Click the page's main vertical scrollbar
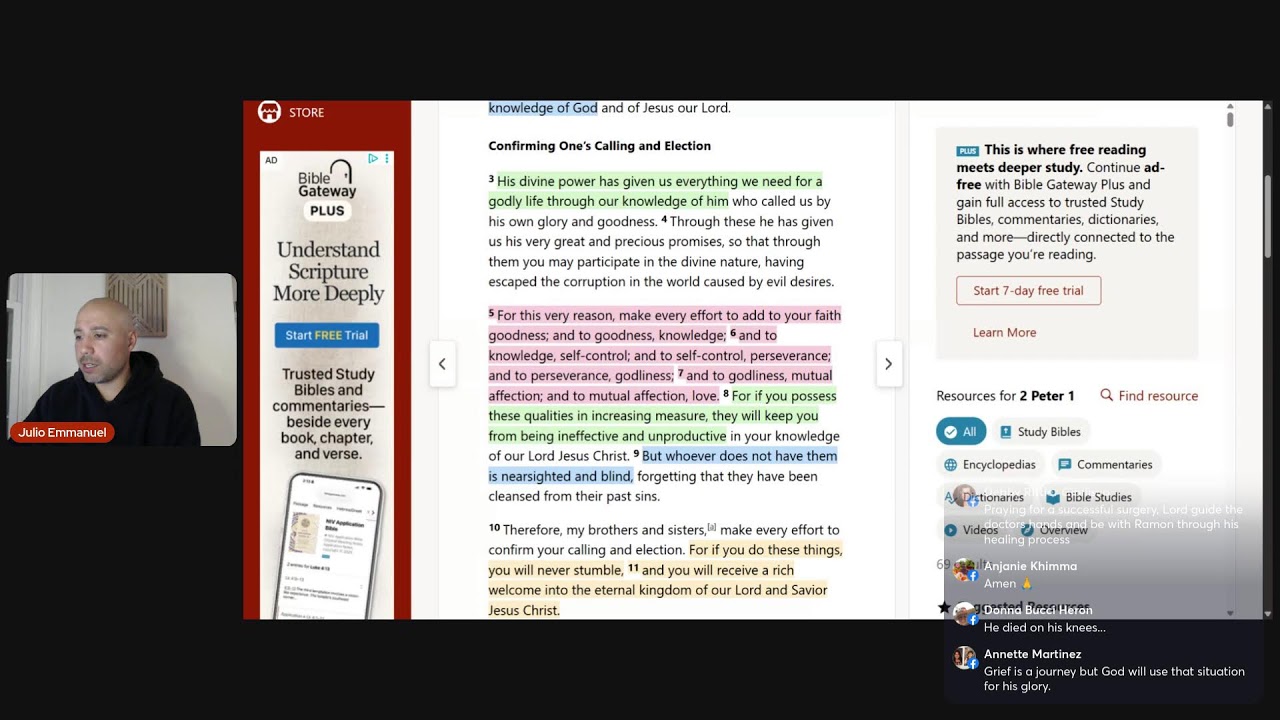This screenshot has width=1280, height=720. [1268, 215]
